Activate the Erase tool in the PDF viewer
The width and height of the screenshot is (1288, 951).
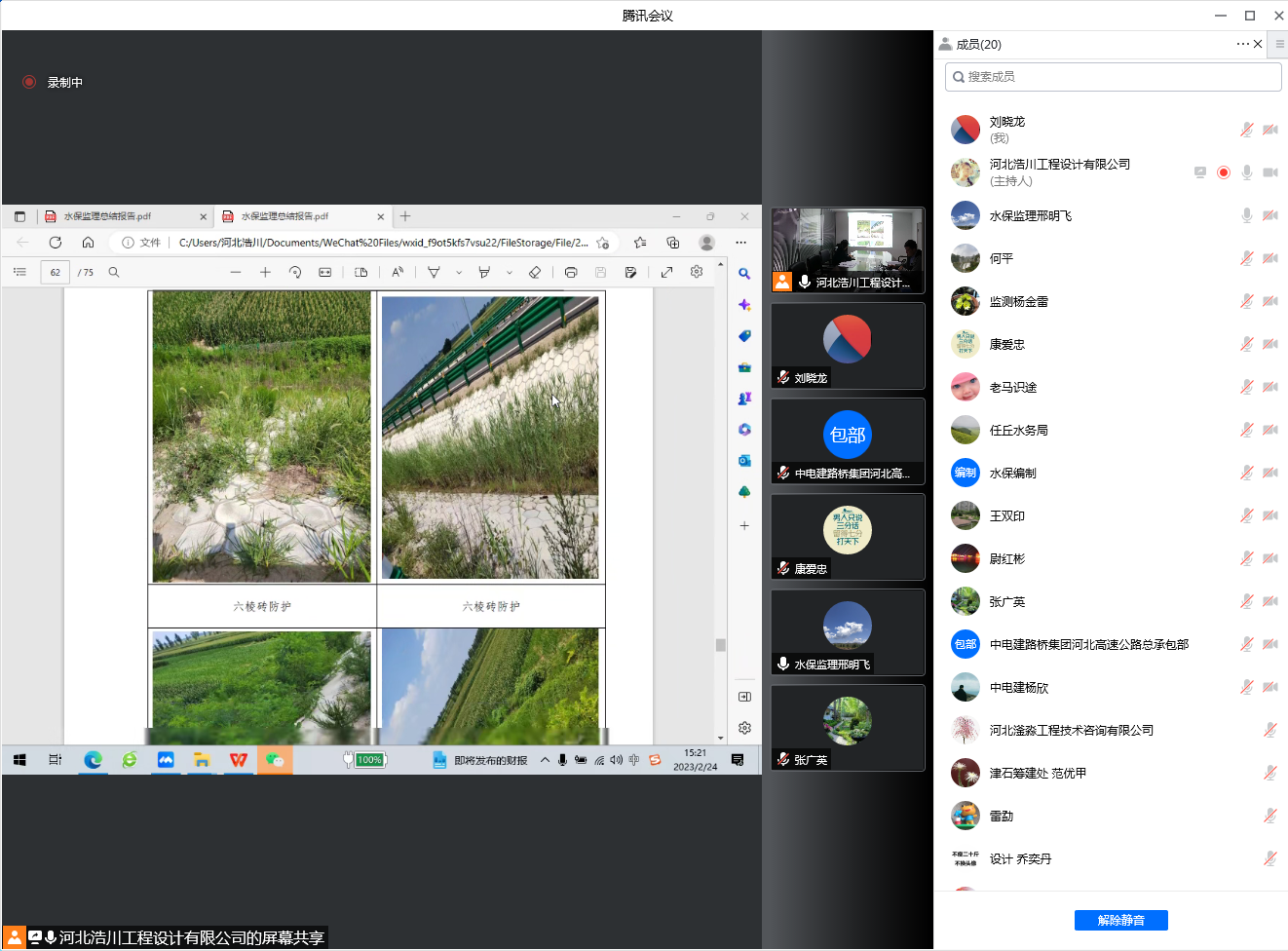coord(534,272)
